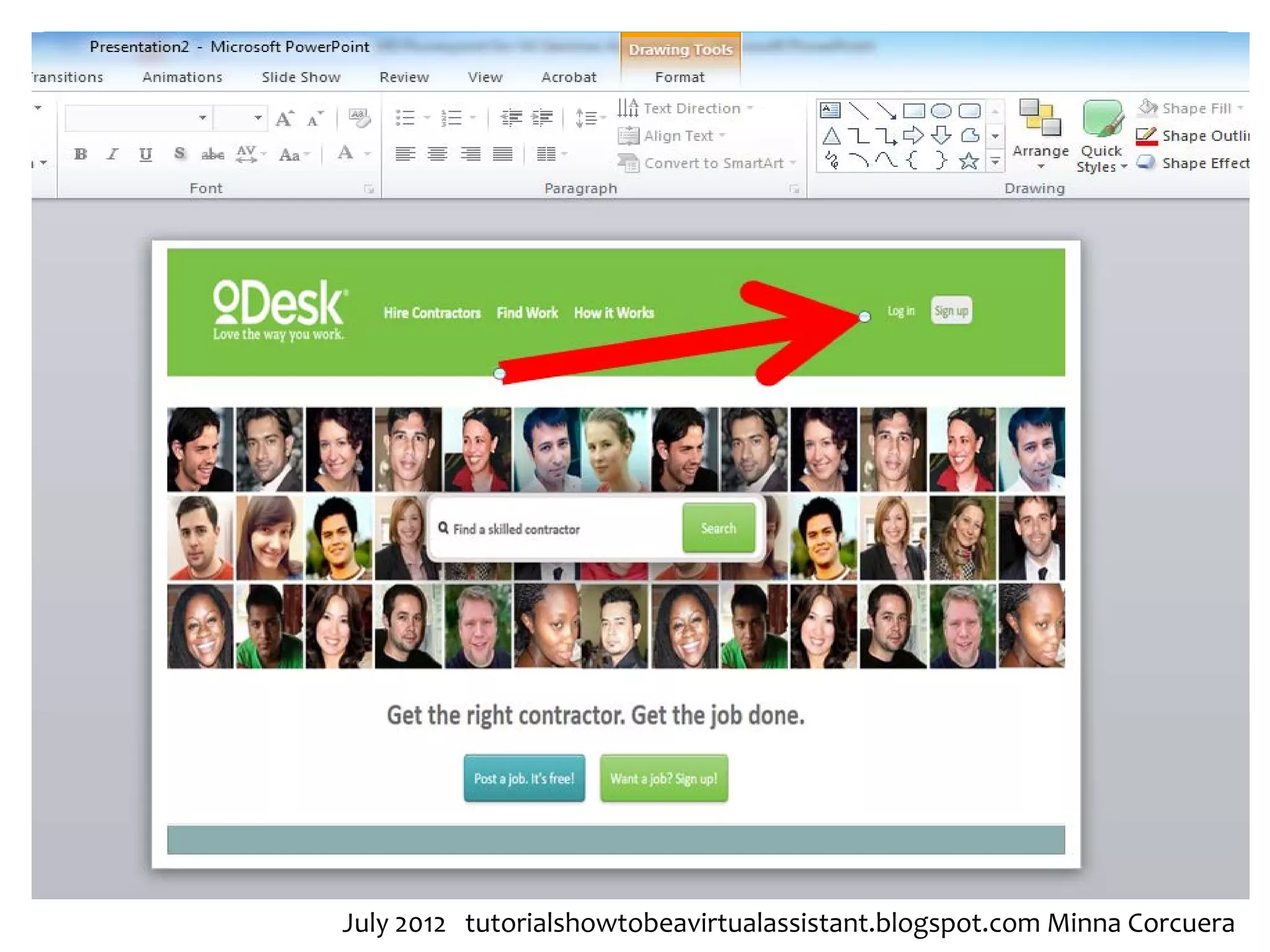Screen dimensions: 1270x952
Task: Pick the Oval shape from the gallery
Action: [x=941, y=110]
